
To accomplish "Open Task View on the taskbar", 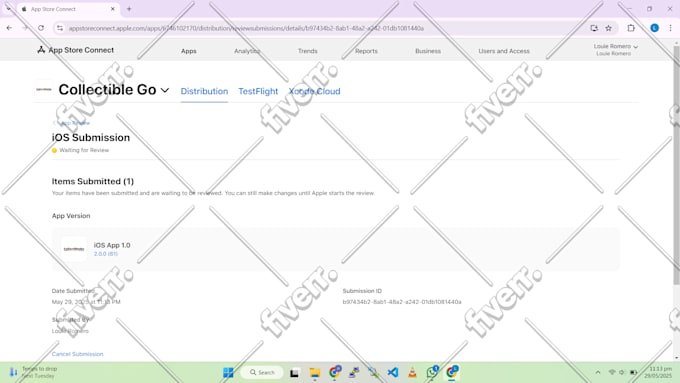I will pos(294,372).
